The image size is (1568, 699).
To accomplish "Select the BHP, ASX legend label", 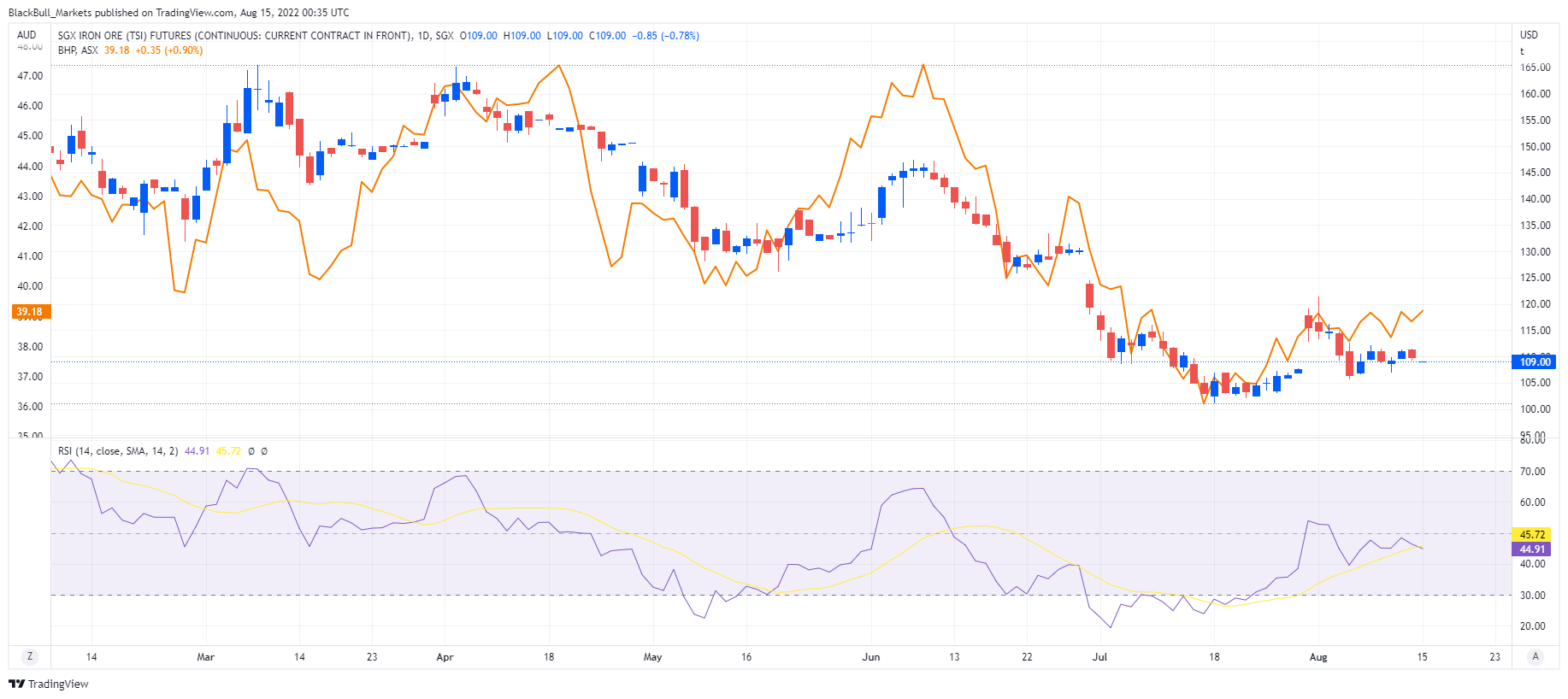I will [78, 50].
